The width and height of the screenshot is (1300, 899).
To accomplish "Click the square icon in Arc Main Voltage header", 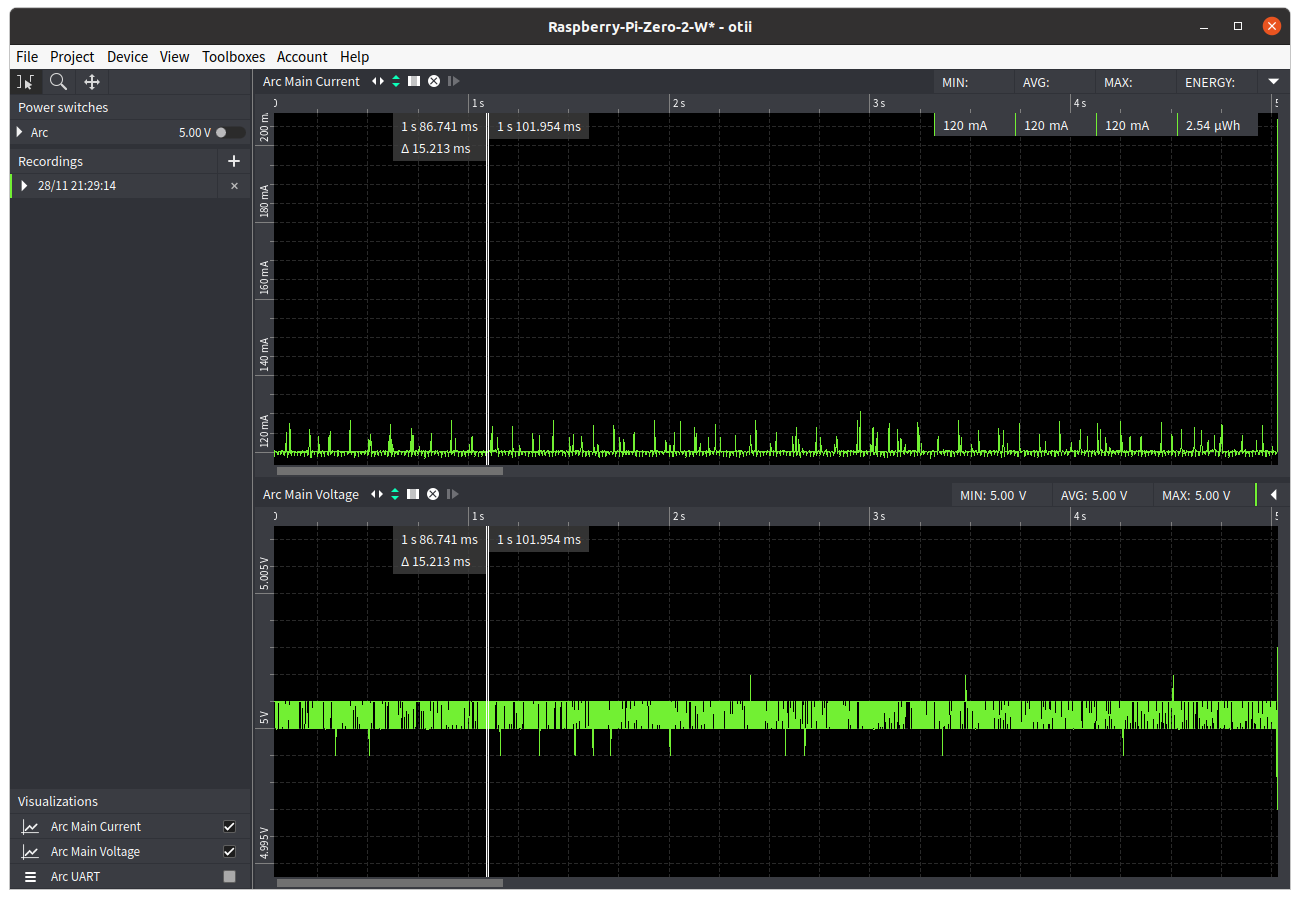I will point(413,494).
